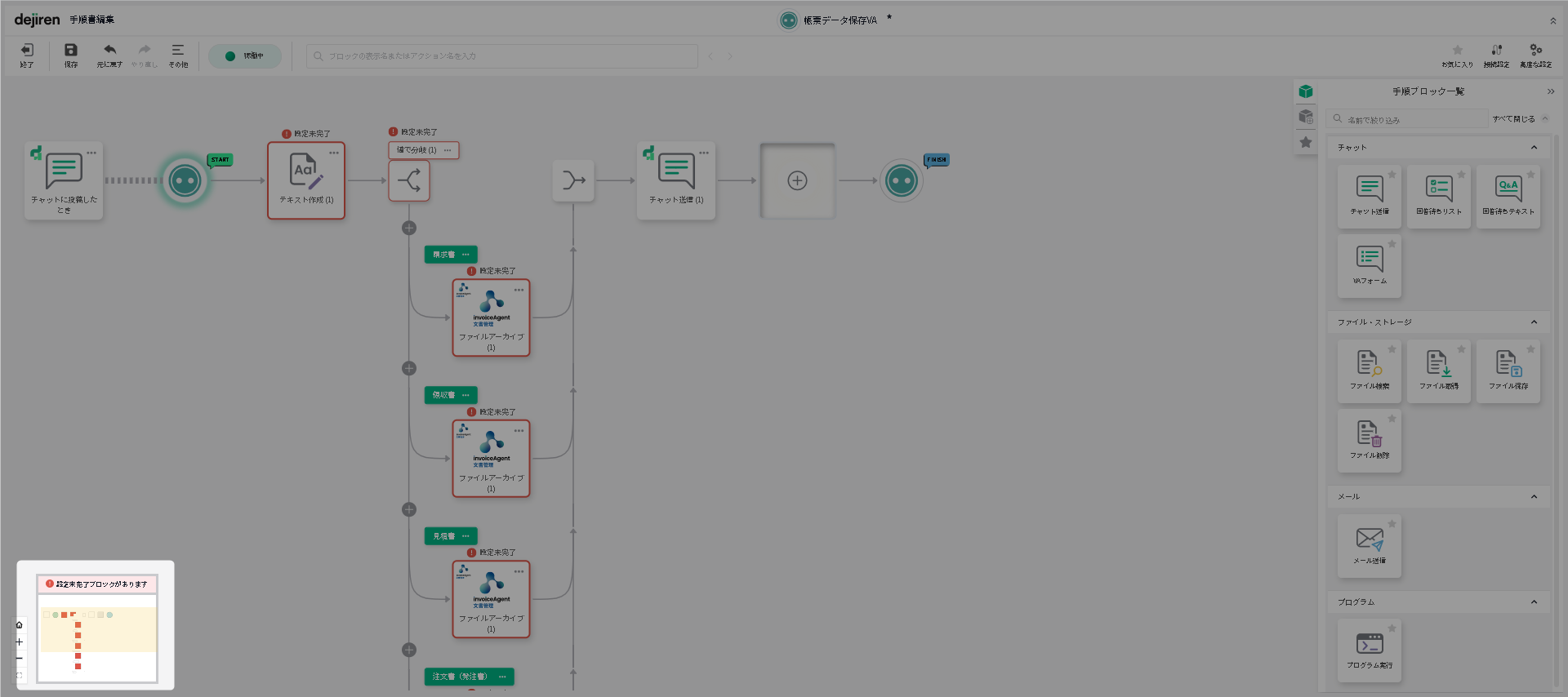Click the 保存 save icon in toolbar
Screen dimensions: 1568x697
click(x=71, y=51)
